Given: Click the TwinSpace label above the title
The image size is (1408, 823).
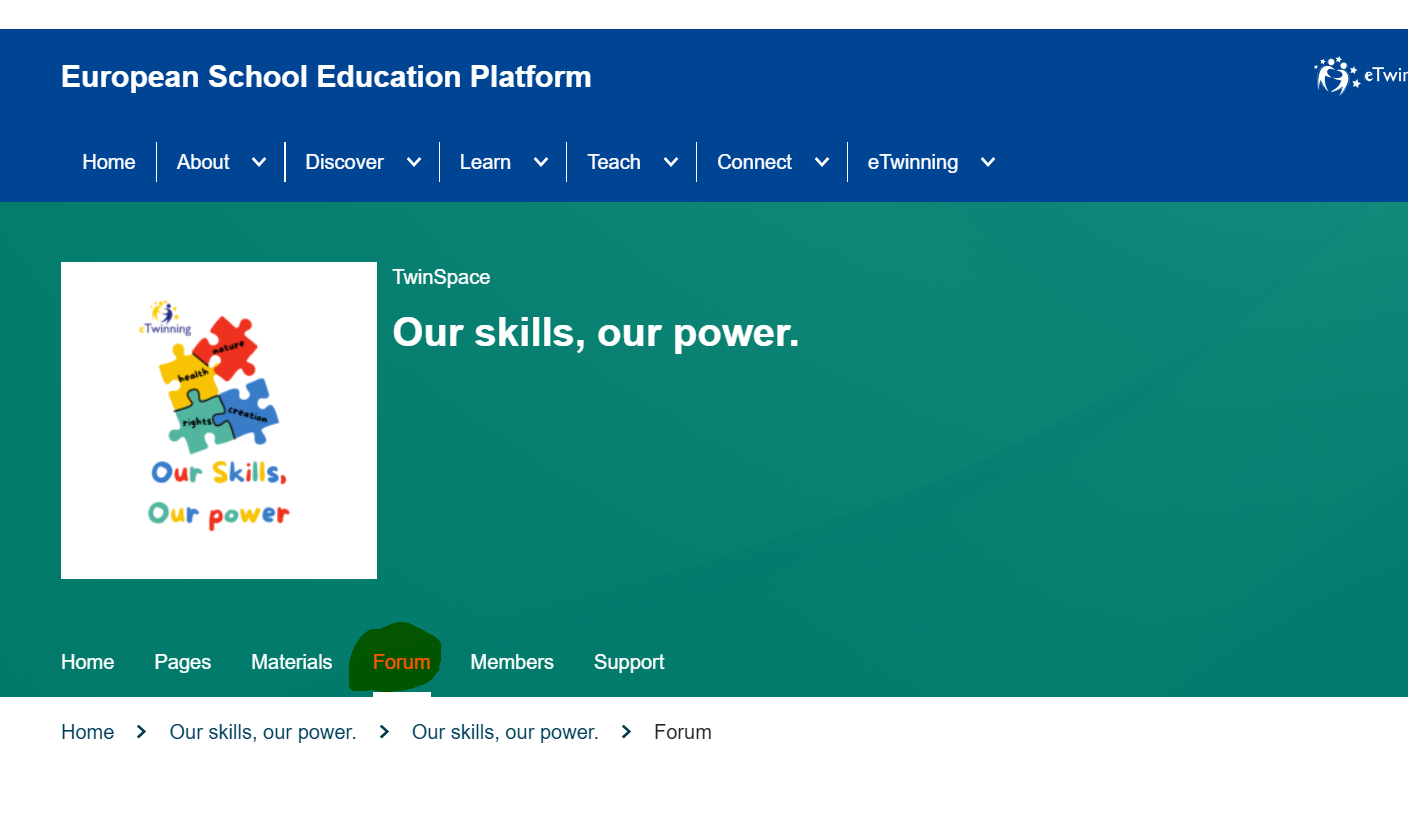Looking at the screenshot, I should coord(441,277).
